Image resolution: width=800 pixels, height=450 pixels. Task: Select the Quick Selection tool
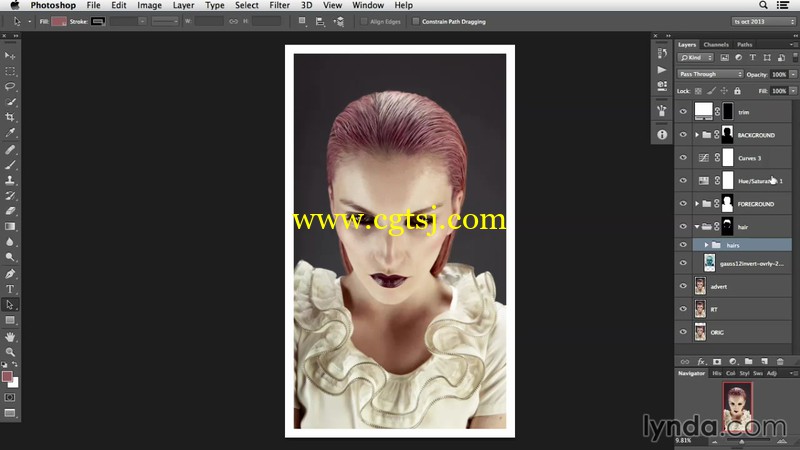pos(10,102)
